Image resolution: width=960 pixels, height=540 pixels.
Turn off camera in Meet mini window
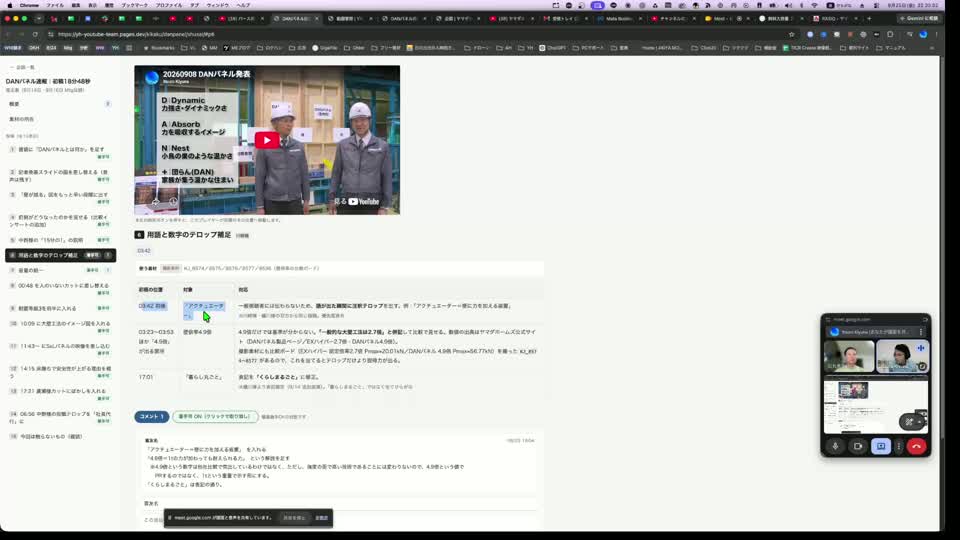point(858,446)
